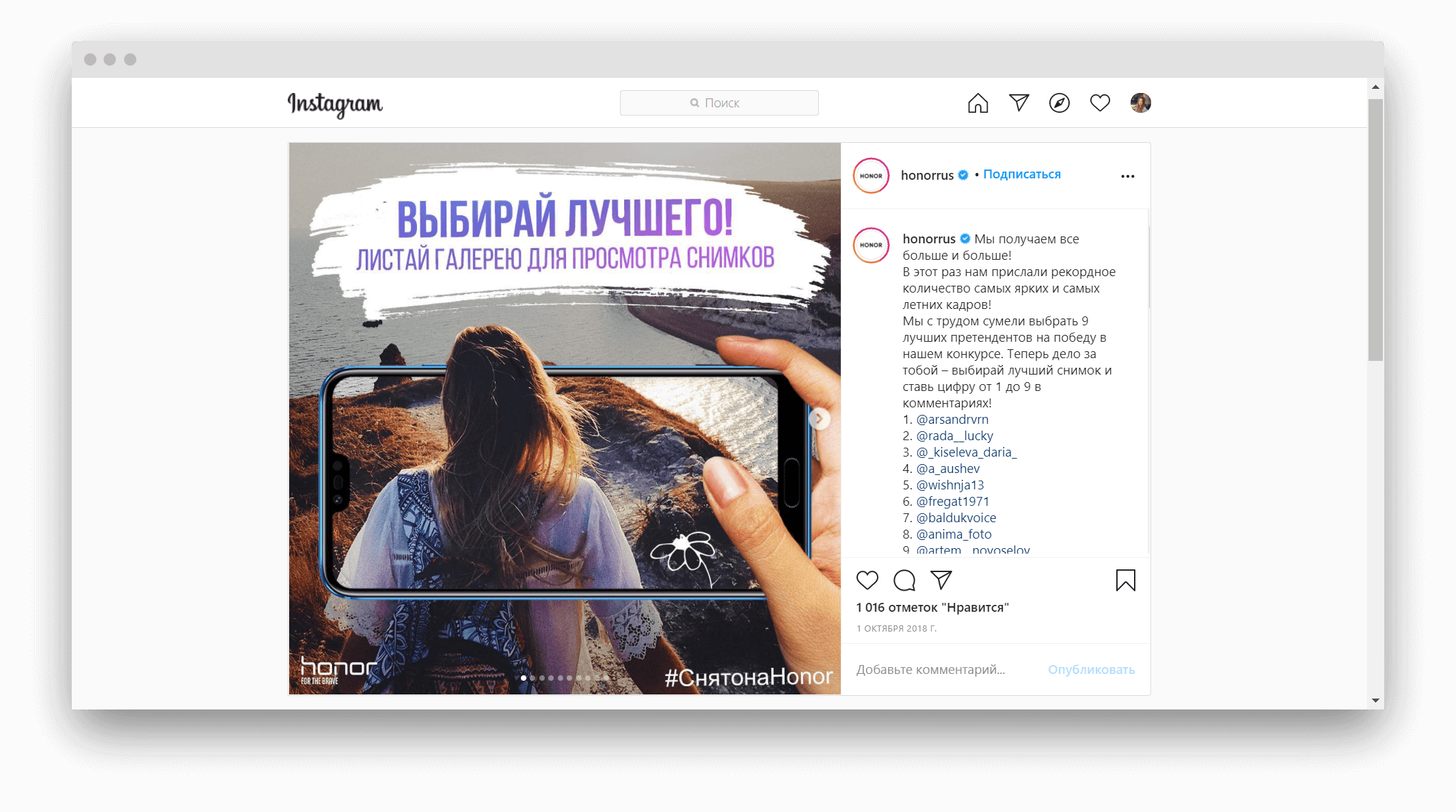1456x812 pixels.
Task: Save the post with the bookmark icon
Action: pos(1125,580)
